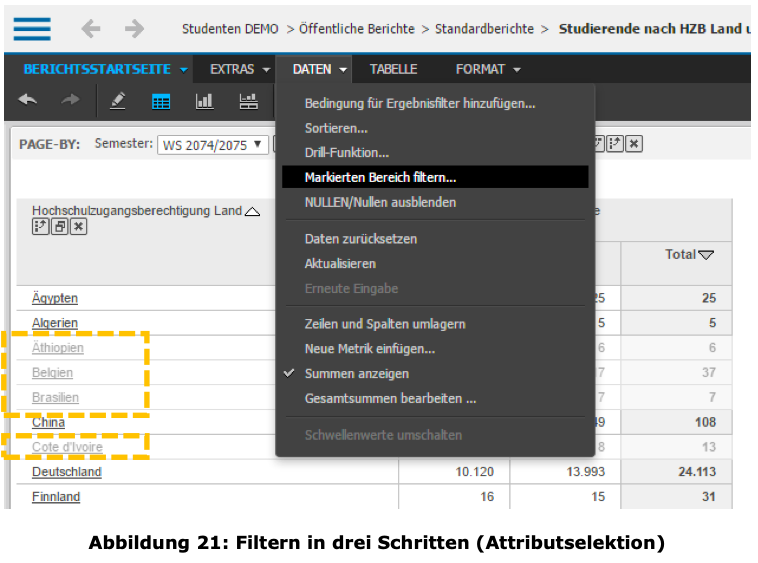Click the China total value 108
This screenshot has height=563, width=758.
coord(705,422)
